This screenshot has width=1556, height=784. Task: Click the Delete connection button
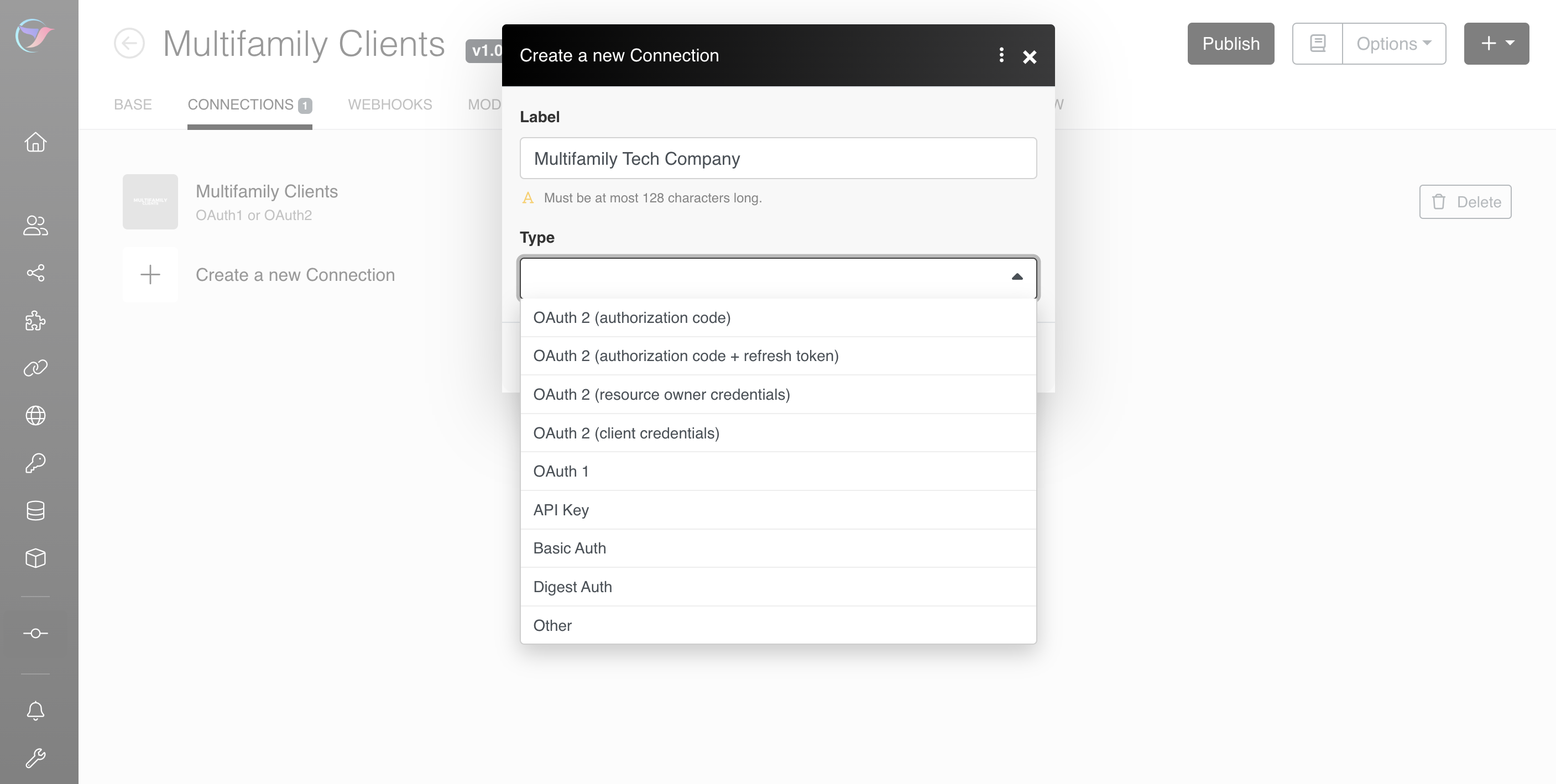(x=1465, y=202)
